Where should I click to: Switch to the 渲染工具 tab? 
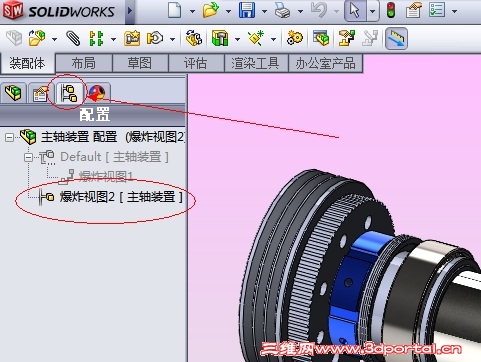[x=255, y=63]
